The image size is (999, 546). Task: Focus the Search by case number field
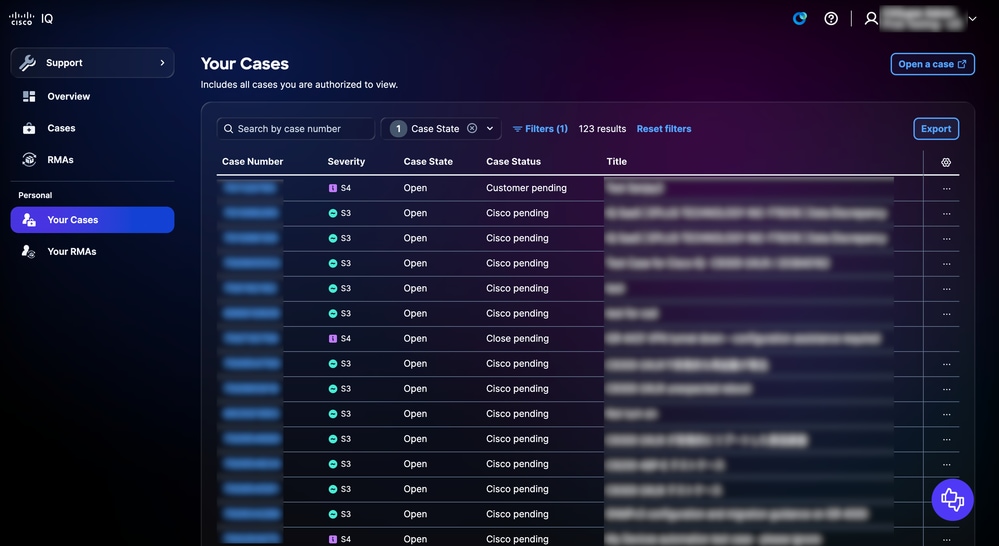[296, 129]
